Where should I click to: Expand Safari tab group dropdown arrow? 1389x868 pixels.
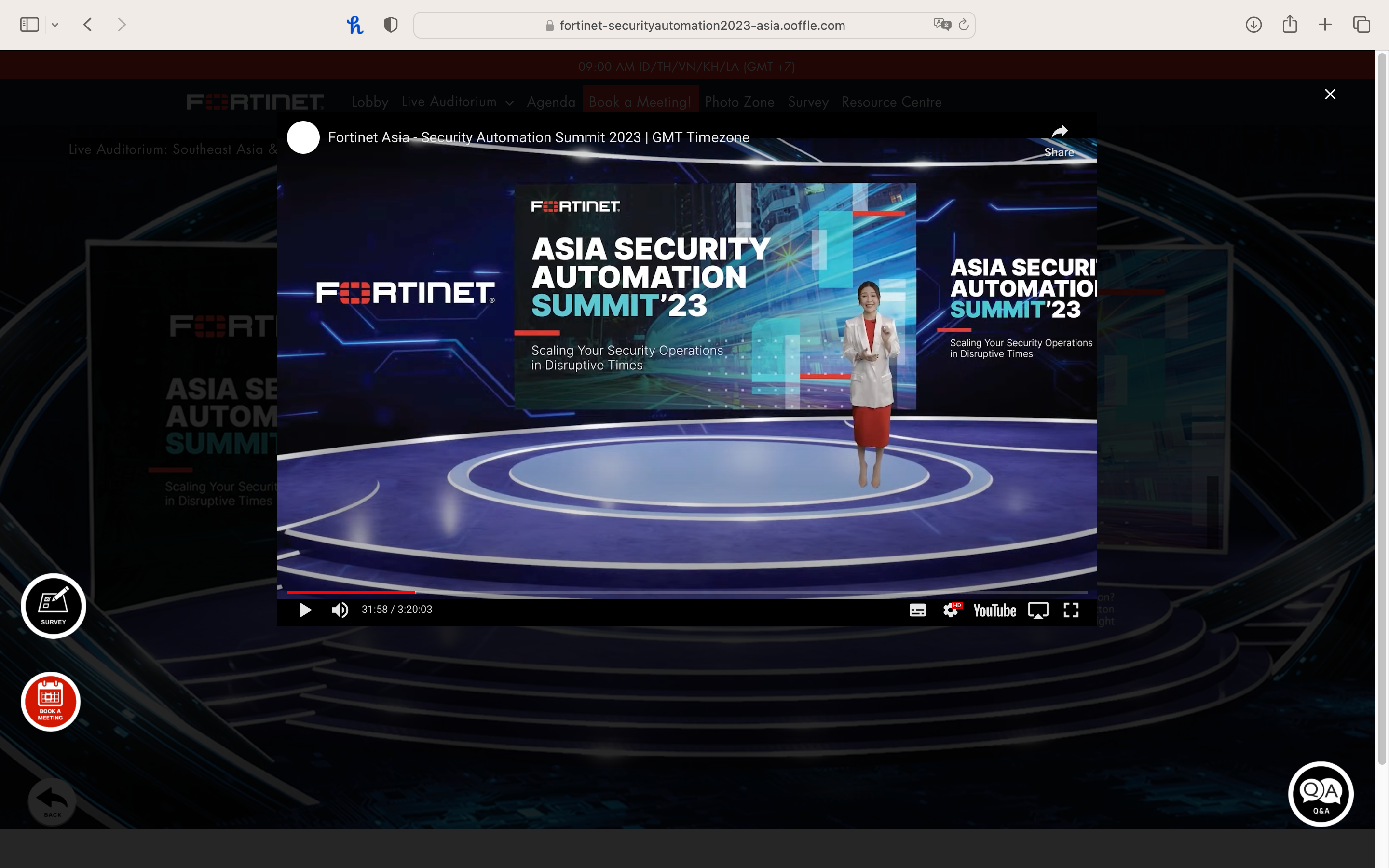[55, 25]
